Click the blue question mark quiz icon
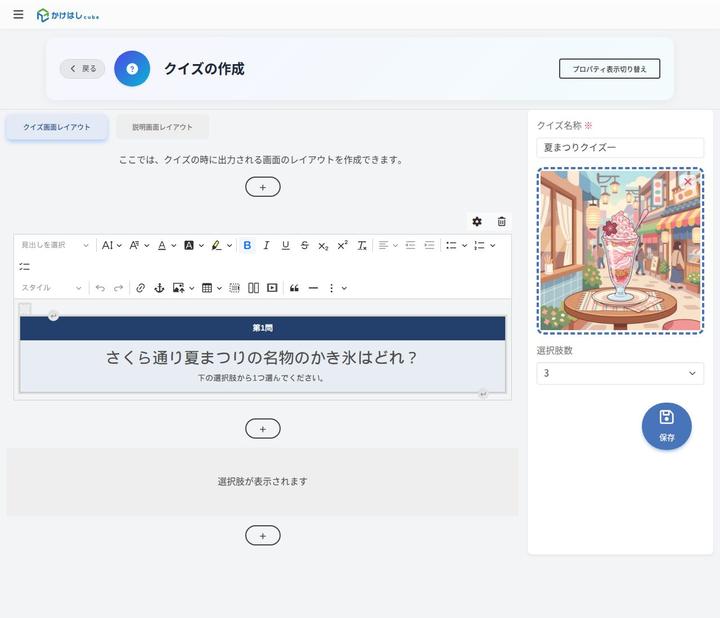 pyautogui.click(x=132, y=69)
